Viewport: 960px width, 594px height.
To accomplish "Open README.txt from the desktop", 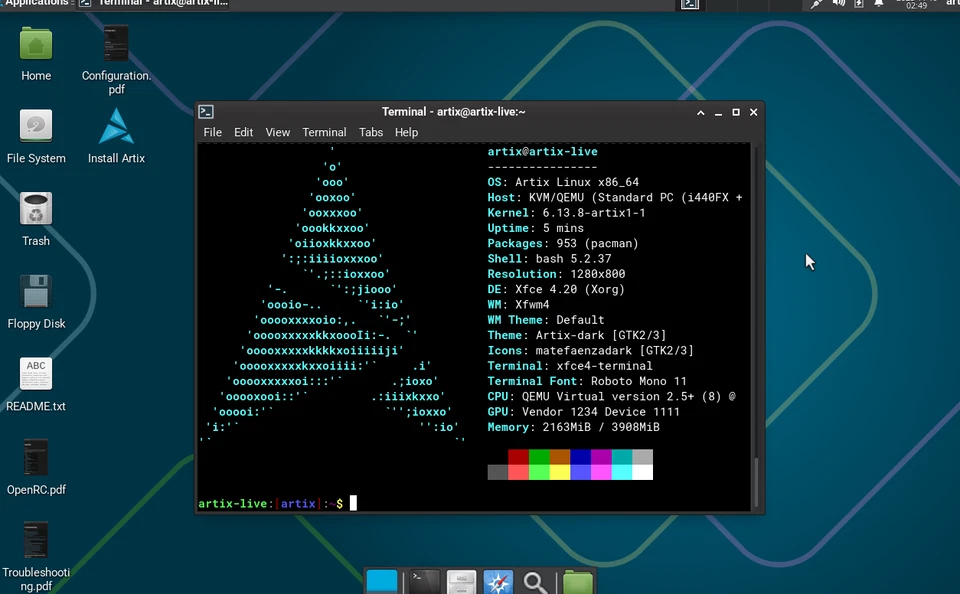I will tap(35, 375).
